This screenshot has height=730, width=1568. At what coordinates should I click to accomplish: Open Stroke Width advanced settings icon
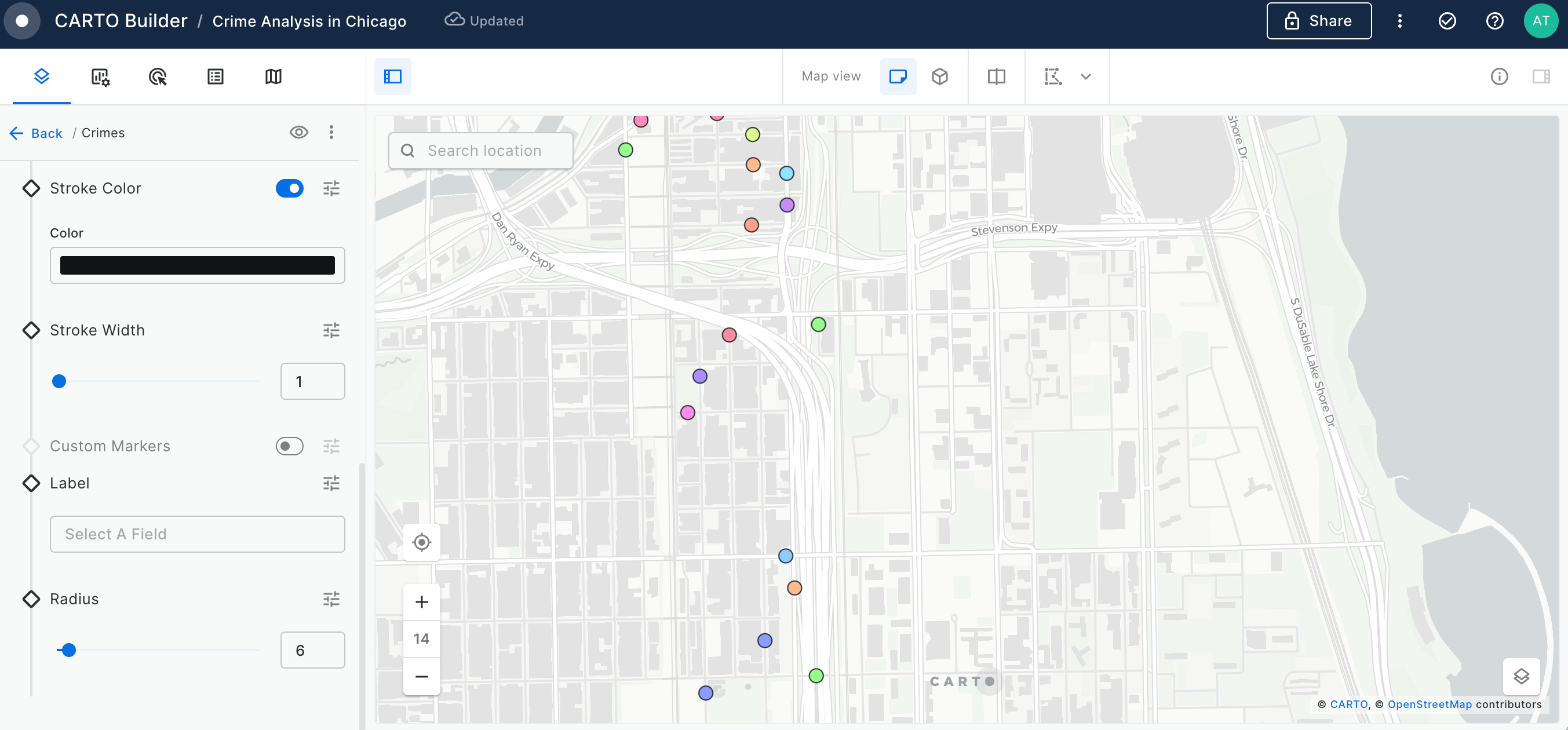(331, 330)
